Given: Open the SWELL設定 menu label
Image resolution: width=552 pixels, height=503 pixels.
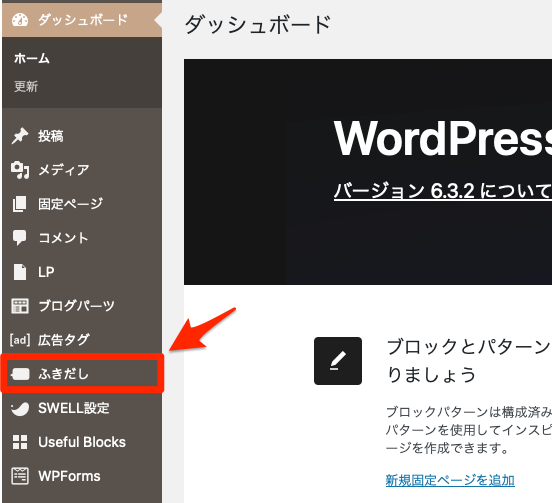Looking at the screenshot, I should coord(74,408).
